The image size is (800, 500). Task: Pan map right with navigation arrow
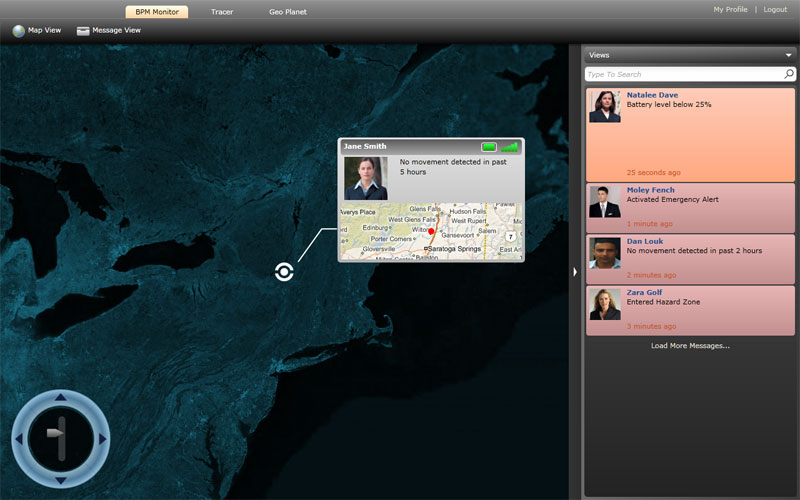[x=102, y=440]
